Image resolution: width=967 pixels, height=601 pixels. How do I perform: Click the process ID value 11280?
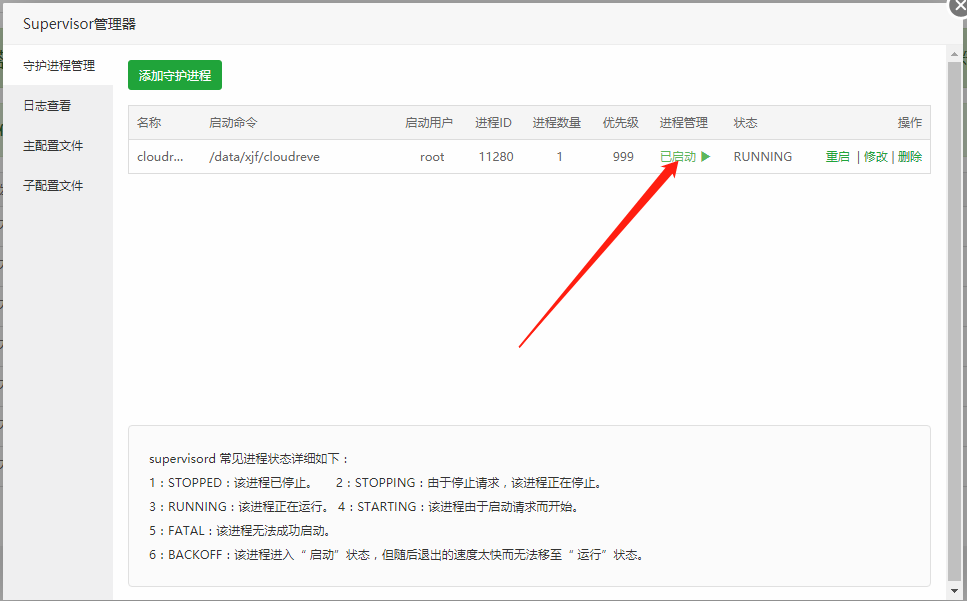496,157
